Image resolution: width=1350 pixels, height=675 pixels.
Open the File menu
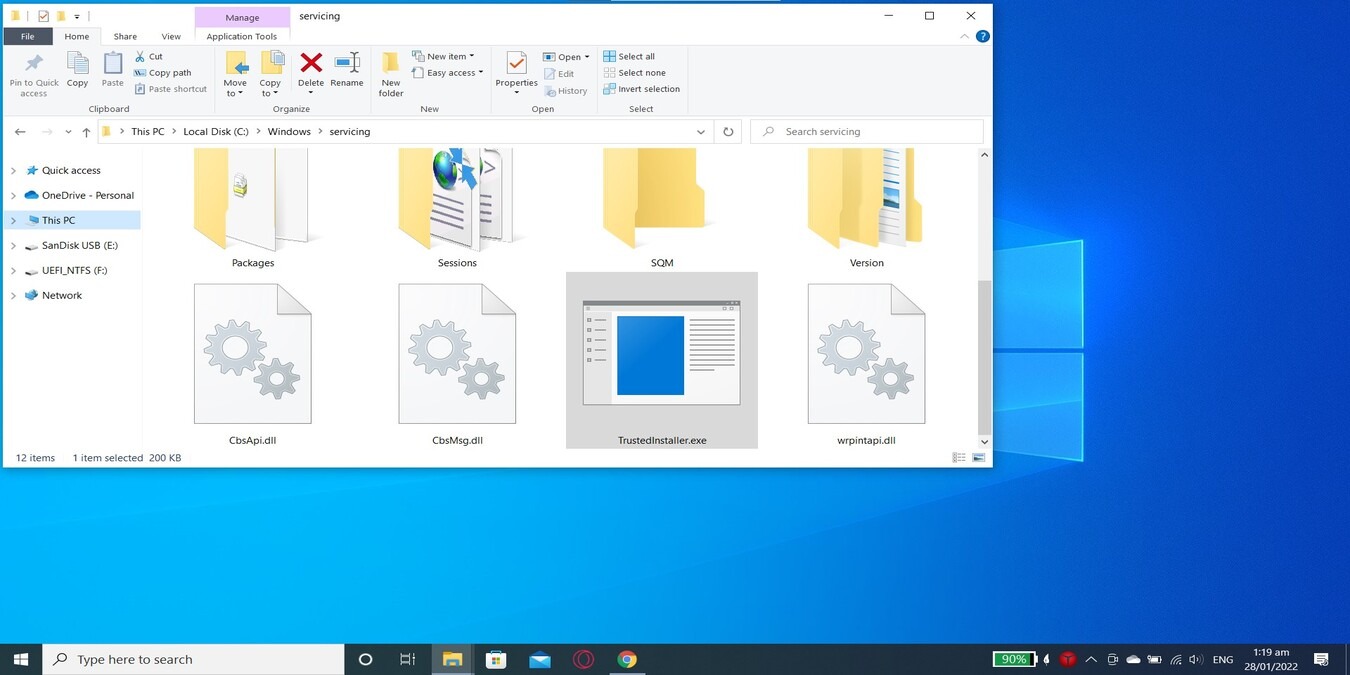pyautogui.click(x=27, y=35)
